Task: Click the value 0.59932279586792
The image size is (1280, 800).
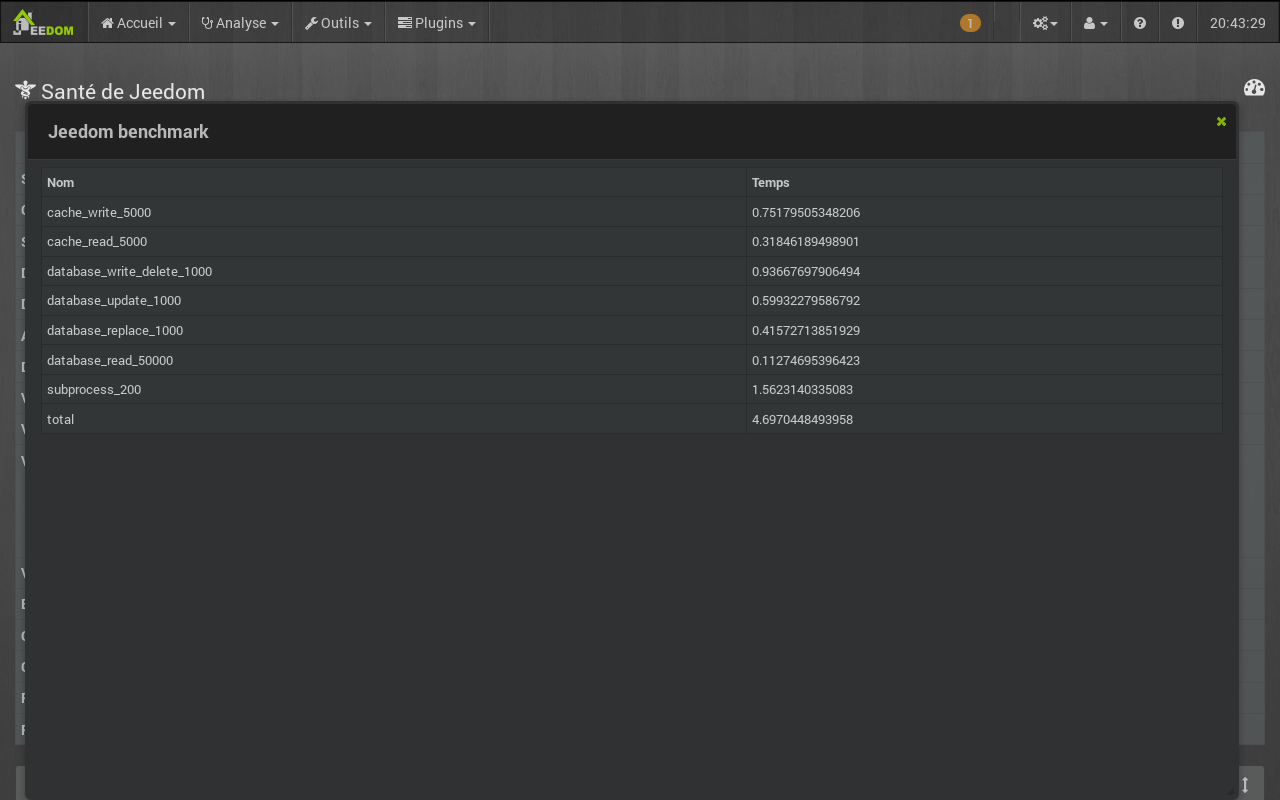Action: (806, 300)
